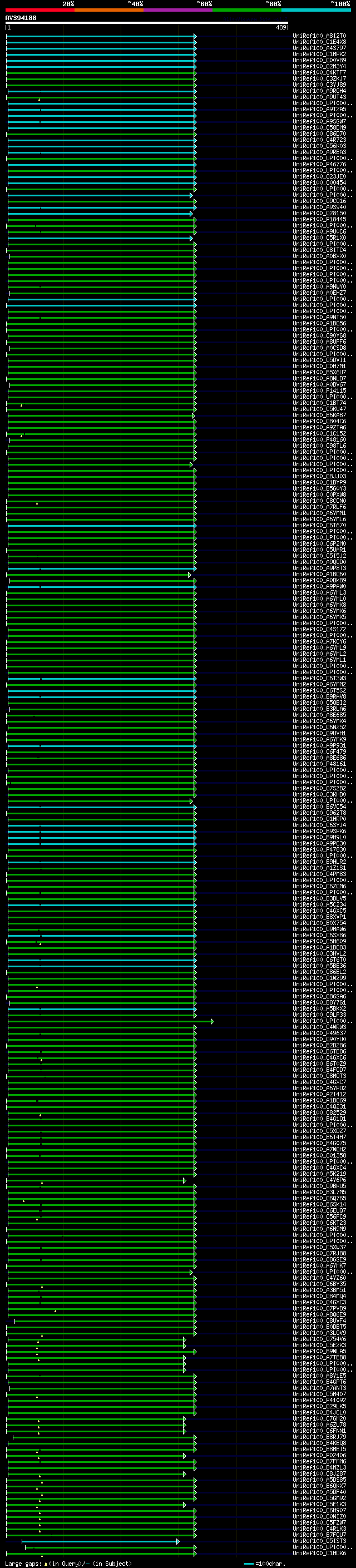Select the UniRef100_C6T670 label

click(319, 525)
